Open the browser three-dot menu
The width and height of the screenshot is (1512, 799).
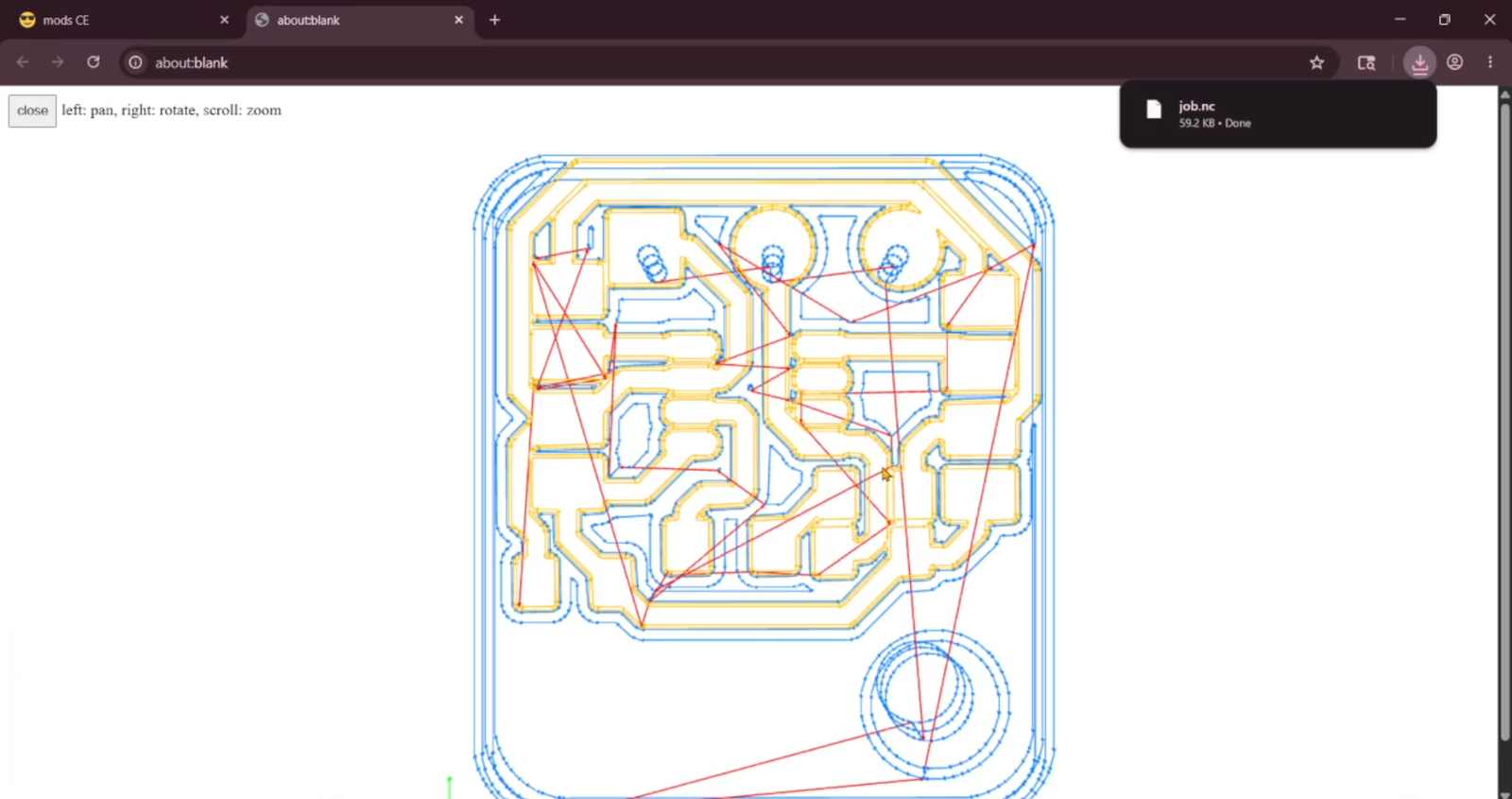(1490, 62)
